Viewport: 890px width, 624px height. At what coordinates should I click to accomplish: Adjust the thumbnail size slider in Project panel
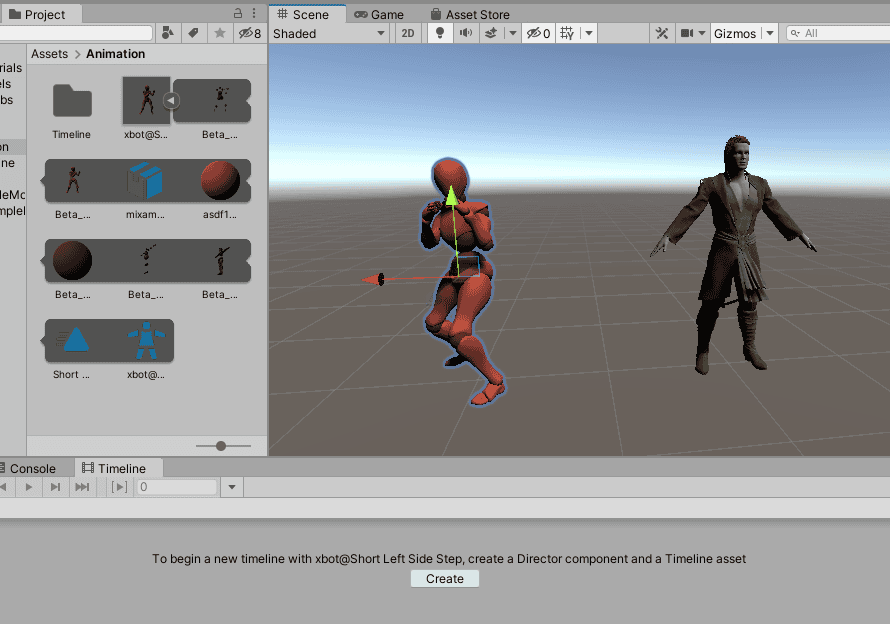(222, 446)
